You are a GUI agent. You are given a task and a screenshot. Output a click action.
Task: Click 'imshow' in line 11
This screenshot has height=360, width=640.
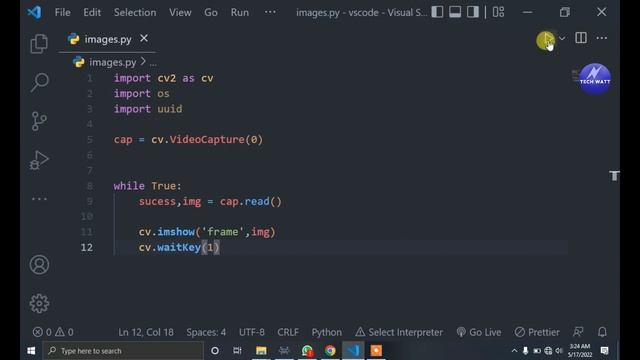[x=176, y=232]
